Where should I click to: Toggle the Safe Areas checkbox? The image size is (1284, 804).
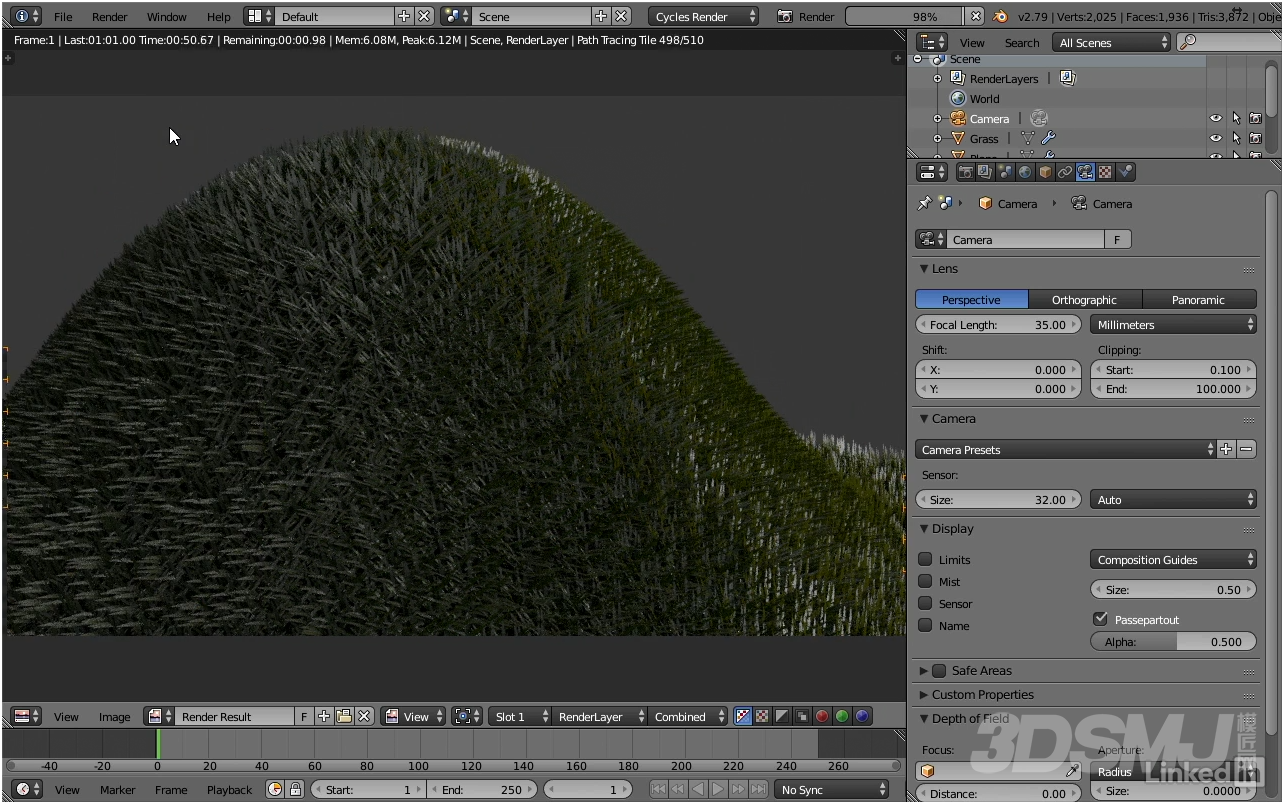click(x=939, y=670)
